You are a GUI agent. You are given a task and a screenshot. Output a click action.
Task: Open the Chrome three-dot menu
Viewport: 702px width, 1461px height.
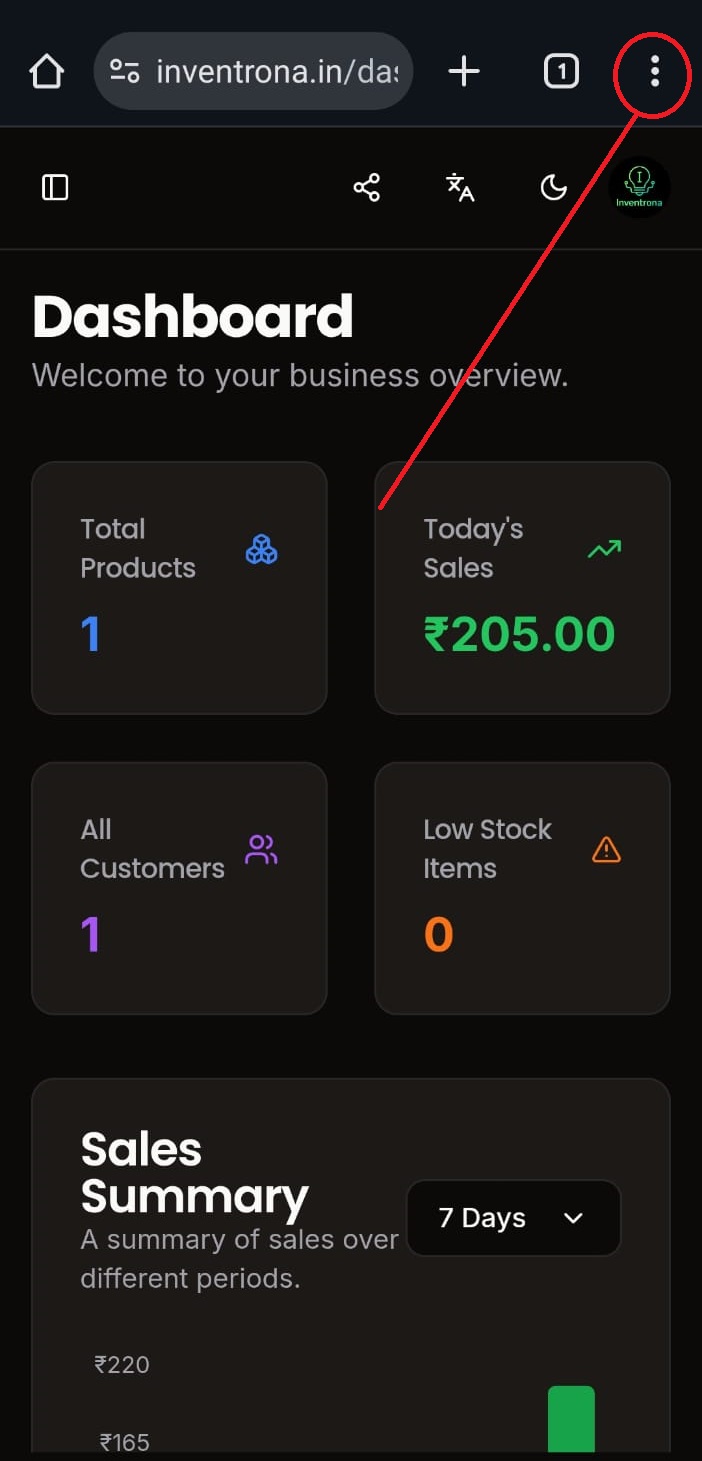point(653,71)
